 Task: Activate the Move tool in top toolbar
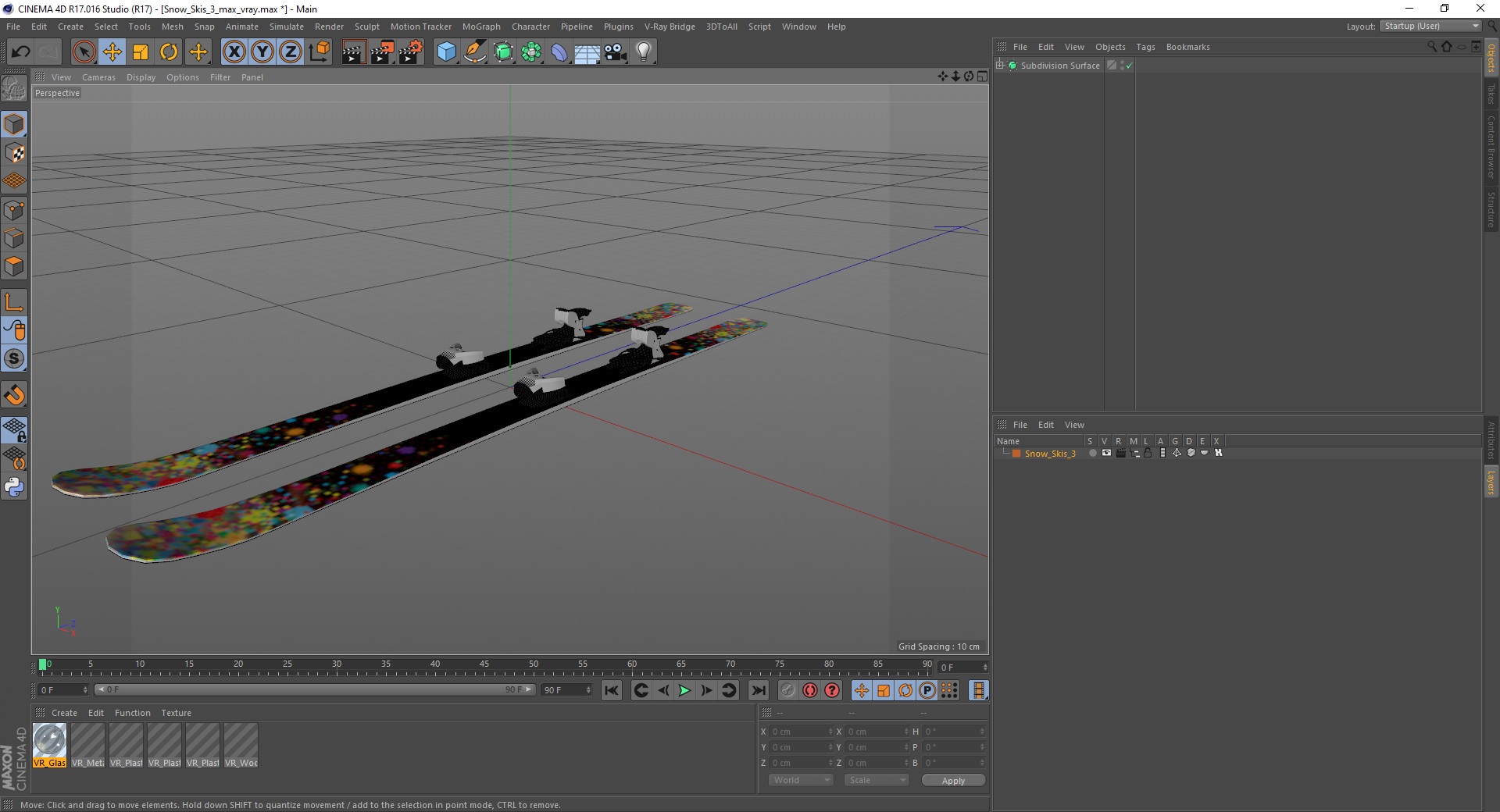pos(112,52)
